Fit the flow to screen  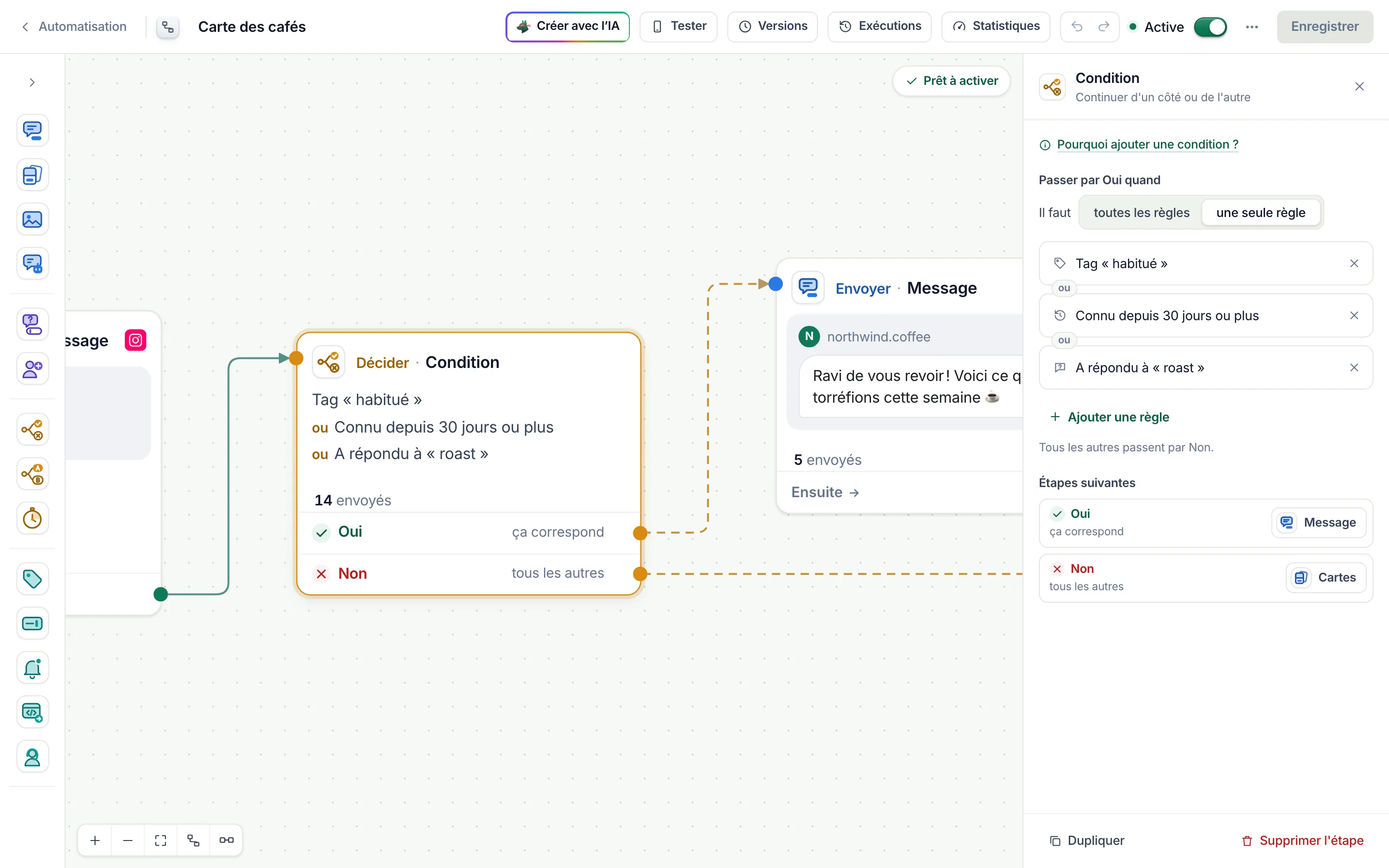pyautogui.click(x=161, y=841)
